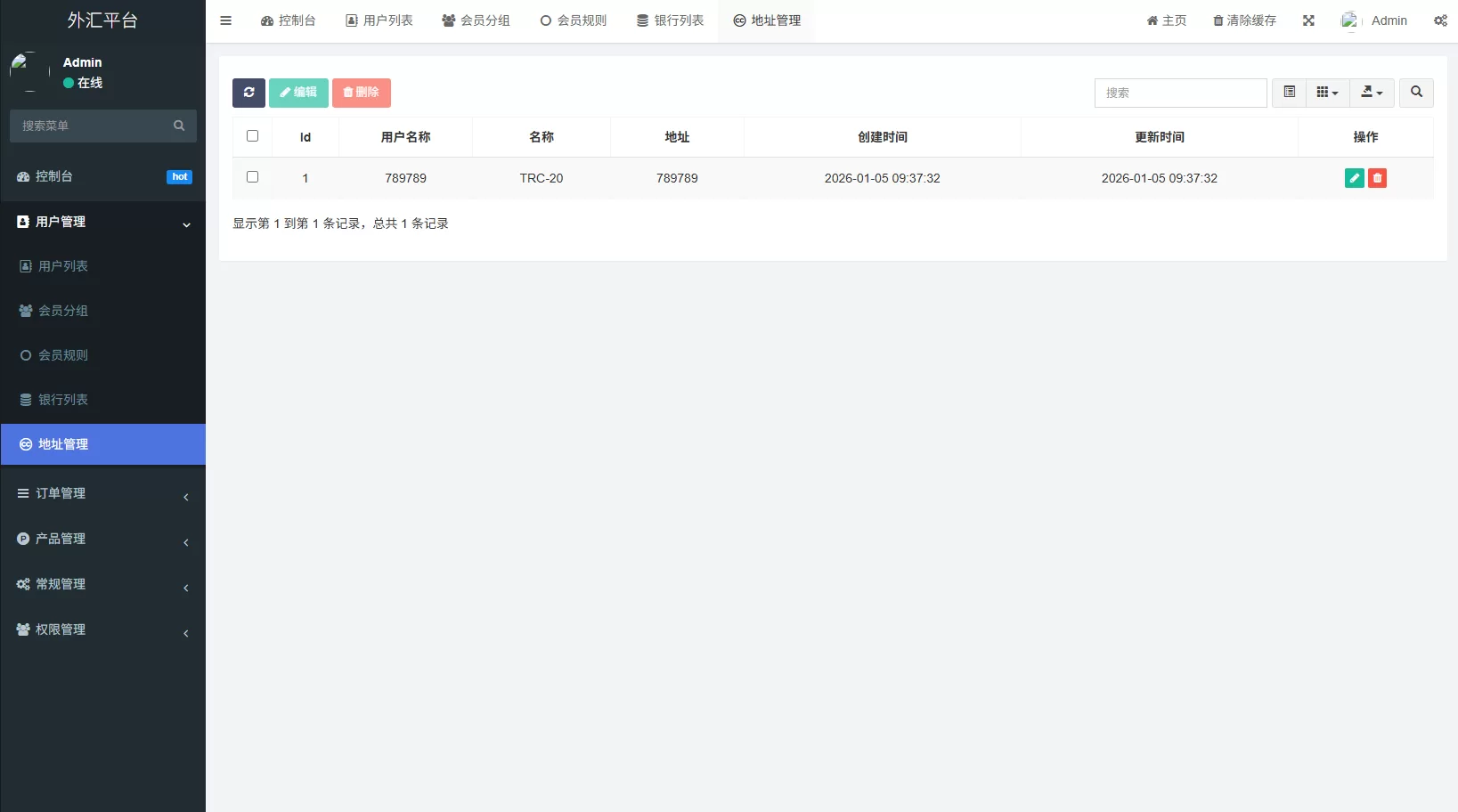
Task: Click 清除缓存 in the top bar
Action: 1243,20
